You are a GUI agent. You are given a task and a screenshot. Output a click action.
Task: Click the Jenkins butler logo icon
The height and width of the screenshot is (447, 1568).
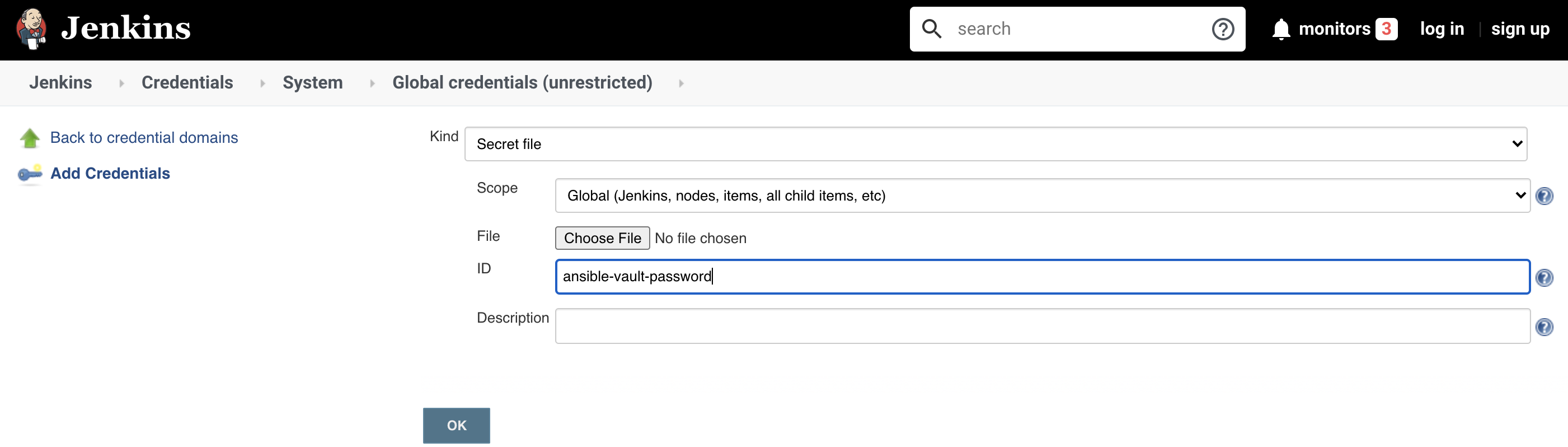pos(31,29)
